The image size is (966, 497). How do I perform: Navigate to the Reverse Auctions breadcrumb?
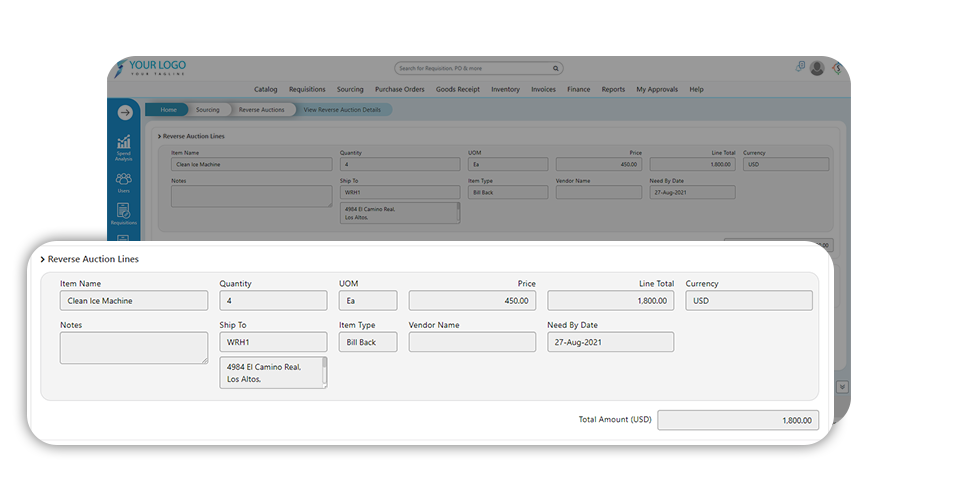point(261,109)
